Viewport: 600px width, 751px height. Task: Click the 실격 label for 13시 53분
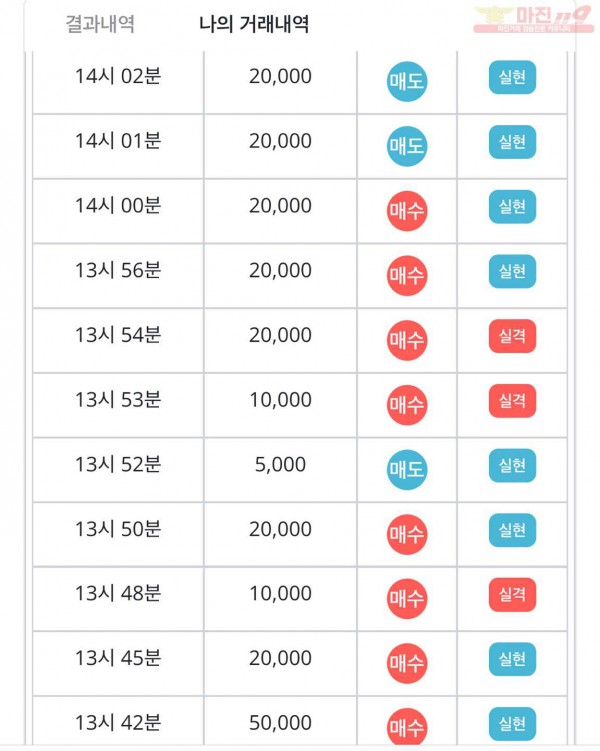512,400
